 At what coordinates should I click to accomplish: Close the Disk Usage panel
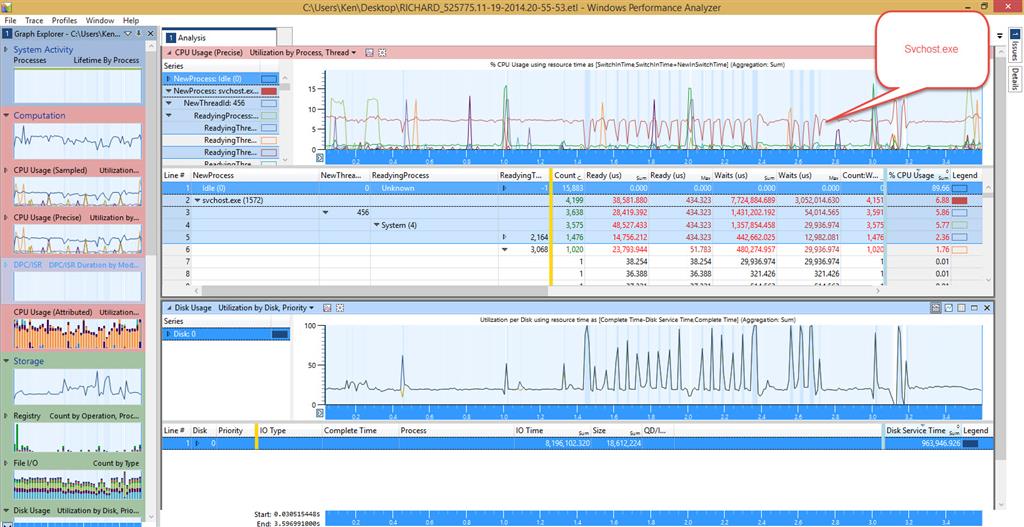[987, 308]
